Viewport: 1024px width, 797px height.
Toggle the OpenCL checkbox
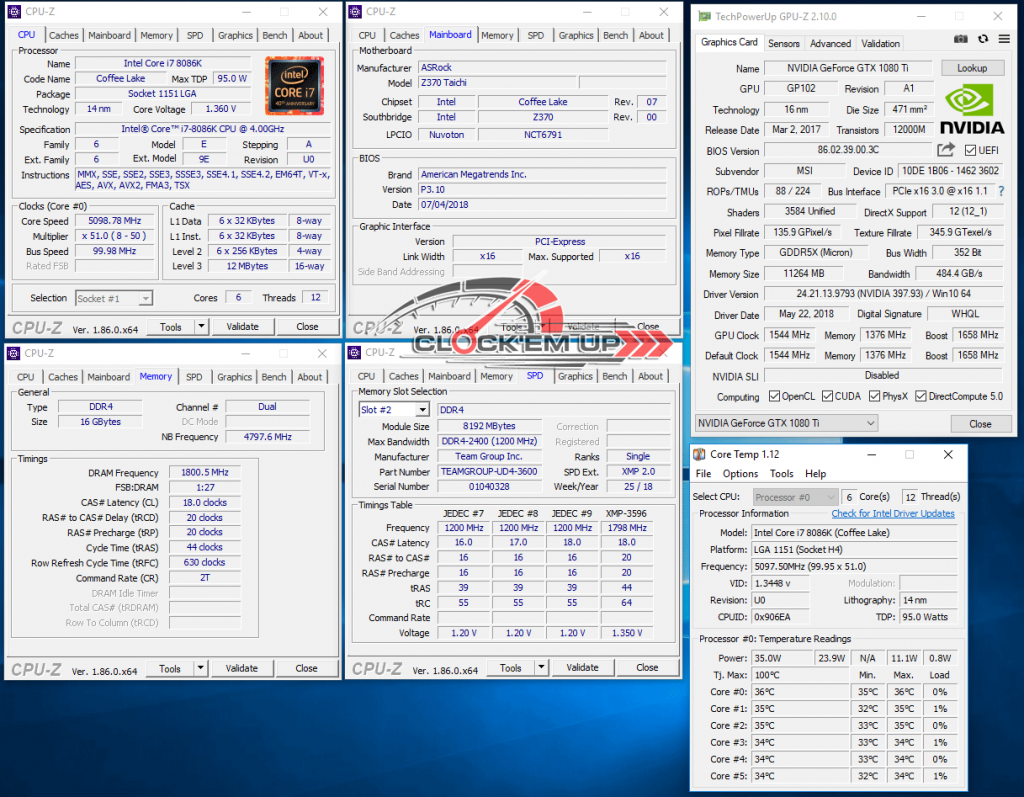click(x=774, y=397)
